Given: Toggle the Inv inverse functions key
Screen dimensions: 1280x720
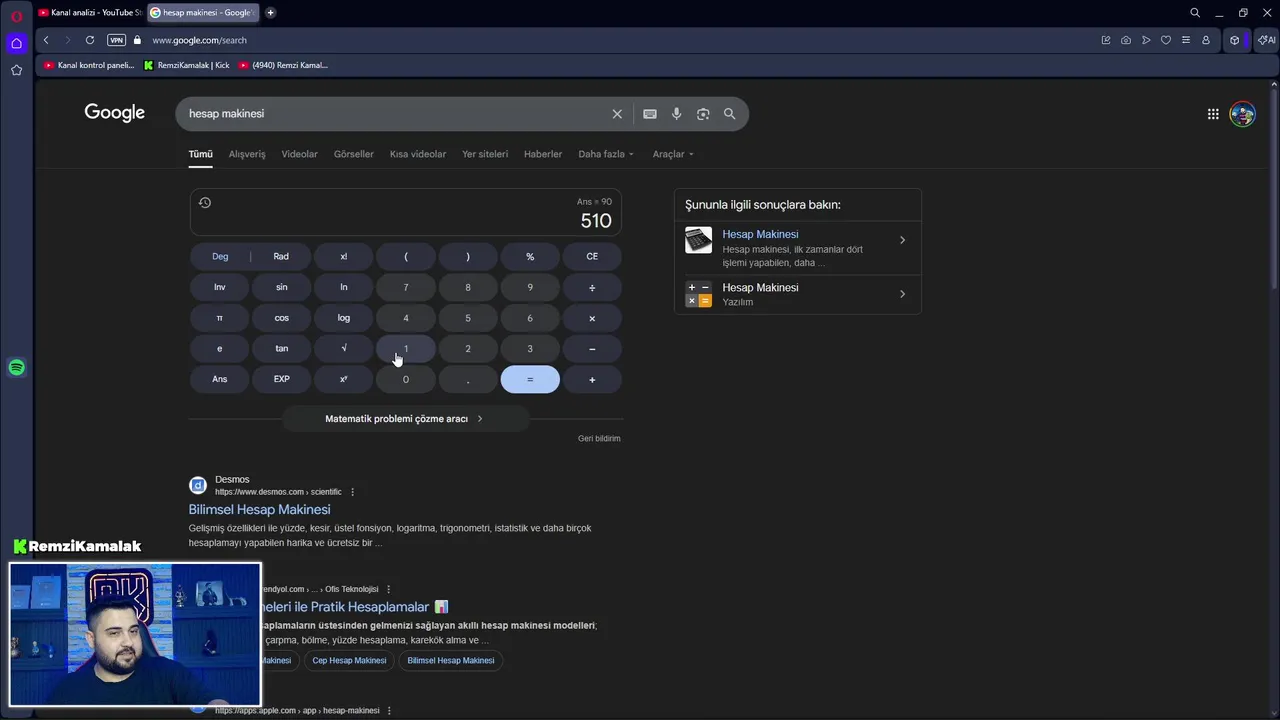Looking at the screenshot, I should pyautogui.click(x=220, y=287).
